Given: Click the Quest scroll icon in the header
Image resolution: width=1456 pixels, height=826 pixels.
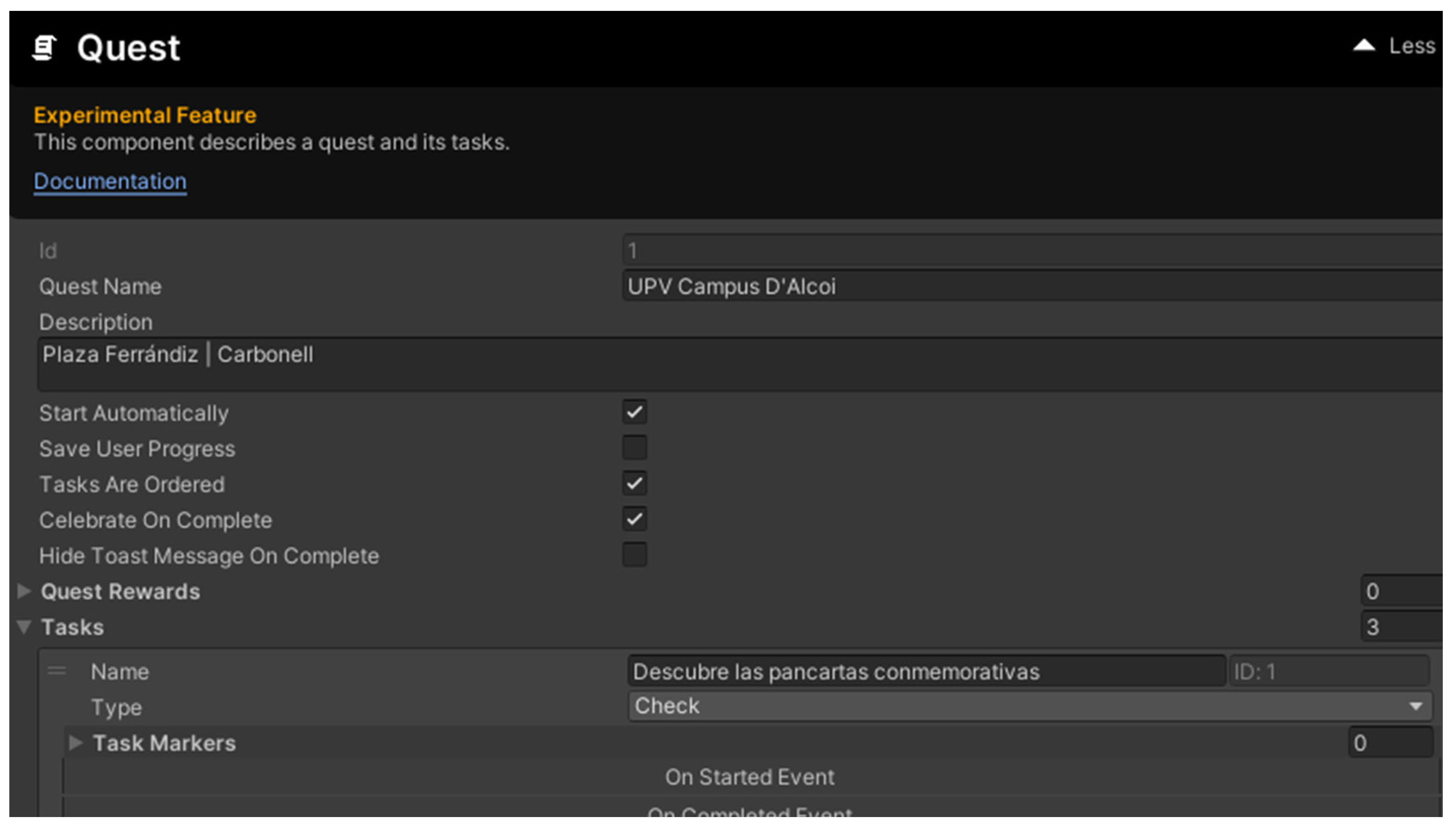Looking at the screenshot, I should tap(45, 48).
